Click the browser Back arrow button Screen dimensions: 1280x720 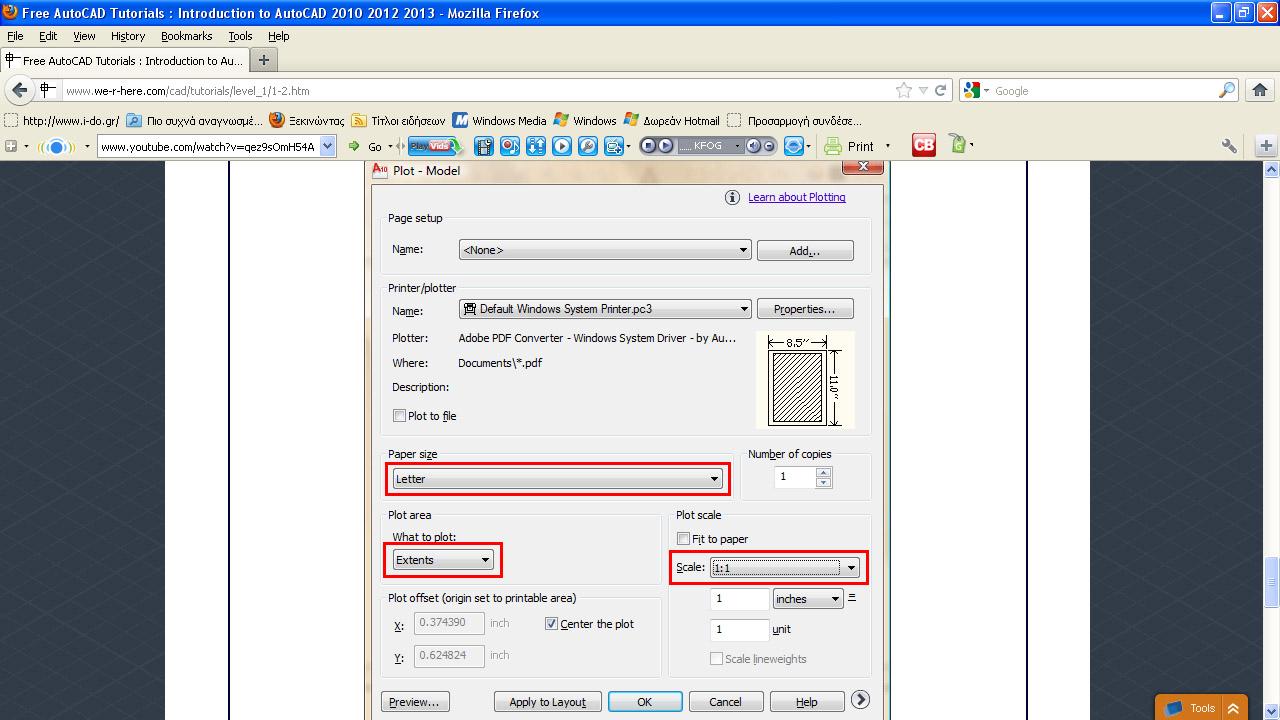[19, 90]
